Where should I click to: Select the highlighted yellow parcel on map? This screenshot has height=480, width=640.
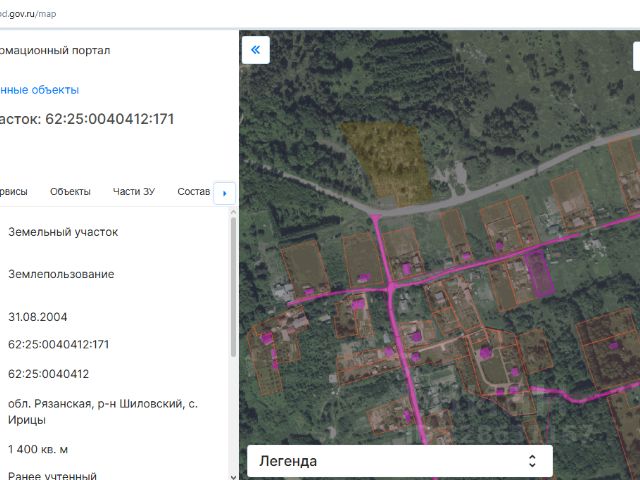[x=388, y=161]
